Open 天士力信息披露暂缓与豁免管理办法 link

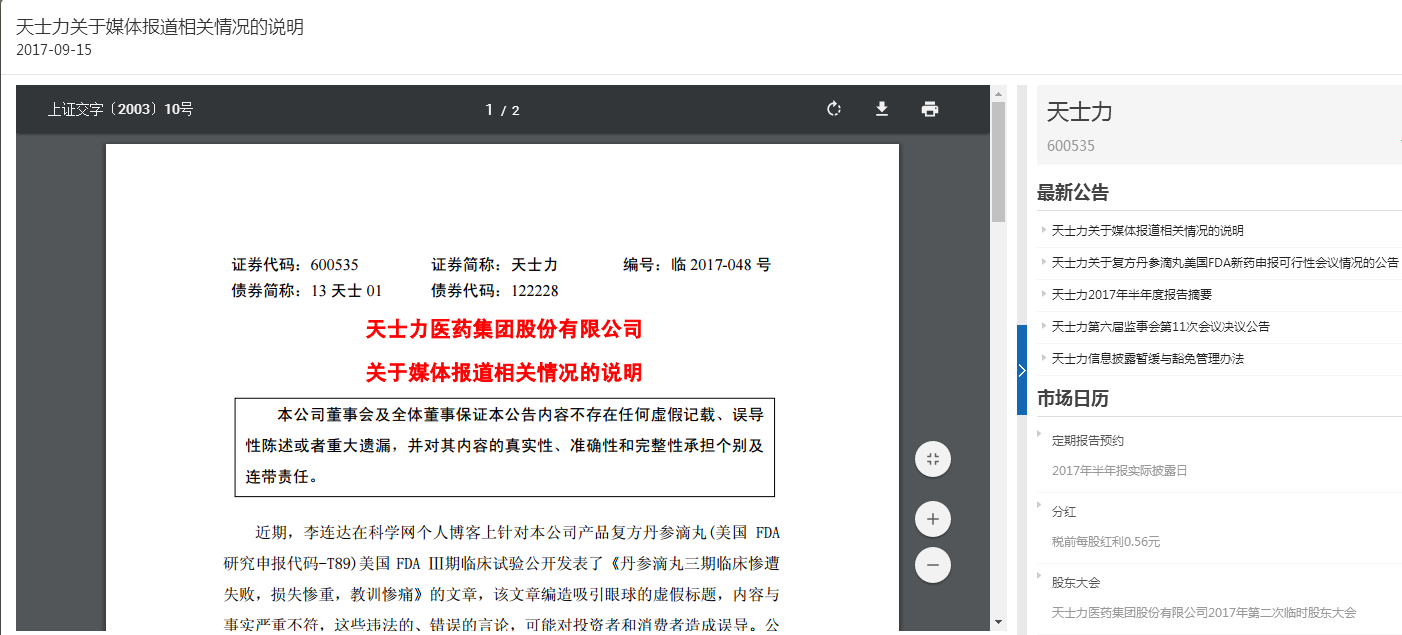tap(1147, 359)
